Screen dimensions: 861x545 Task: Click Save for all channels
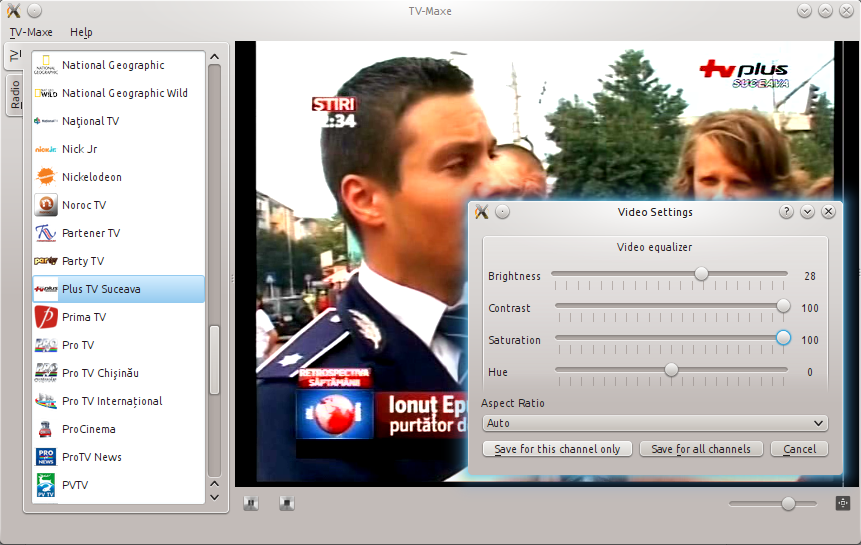pyautogui.click(x=701, y=449)
